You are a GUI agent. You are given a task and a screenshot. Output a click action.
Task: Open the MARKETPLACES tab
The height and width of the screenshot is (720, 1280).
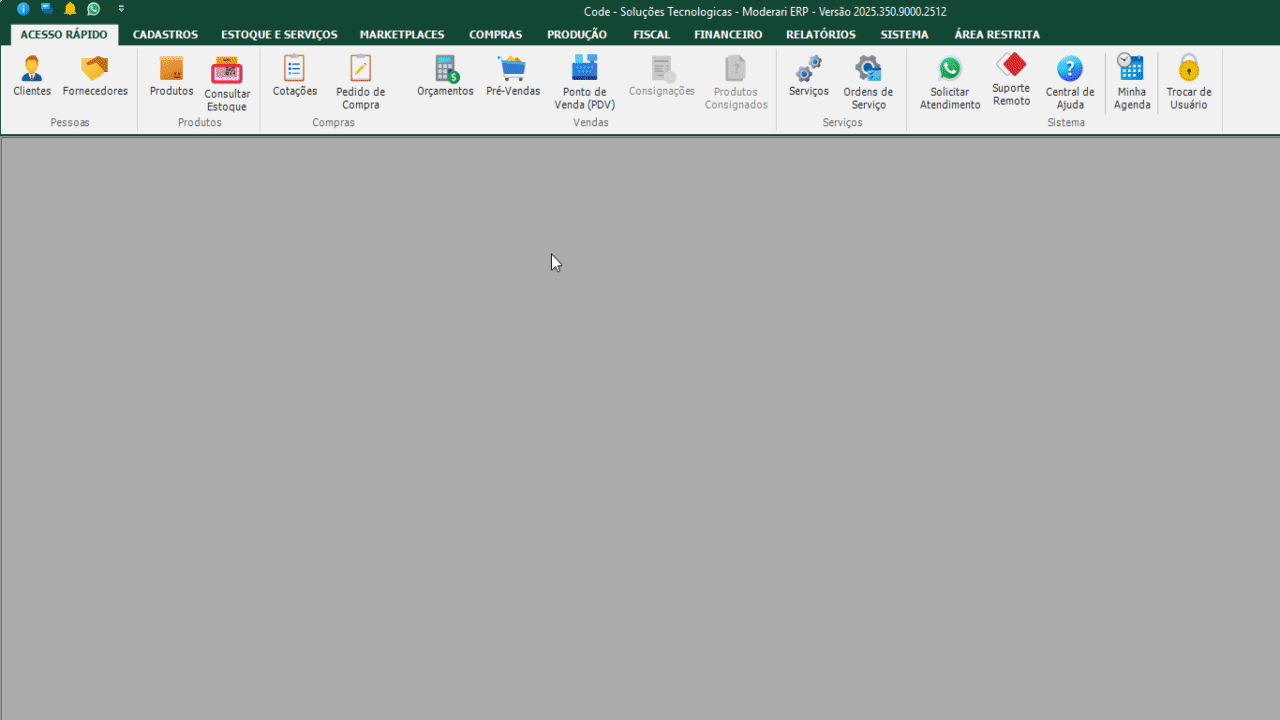(x=402, y=34)
